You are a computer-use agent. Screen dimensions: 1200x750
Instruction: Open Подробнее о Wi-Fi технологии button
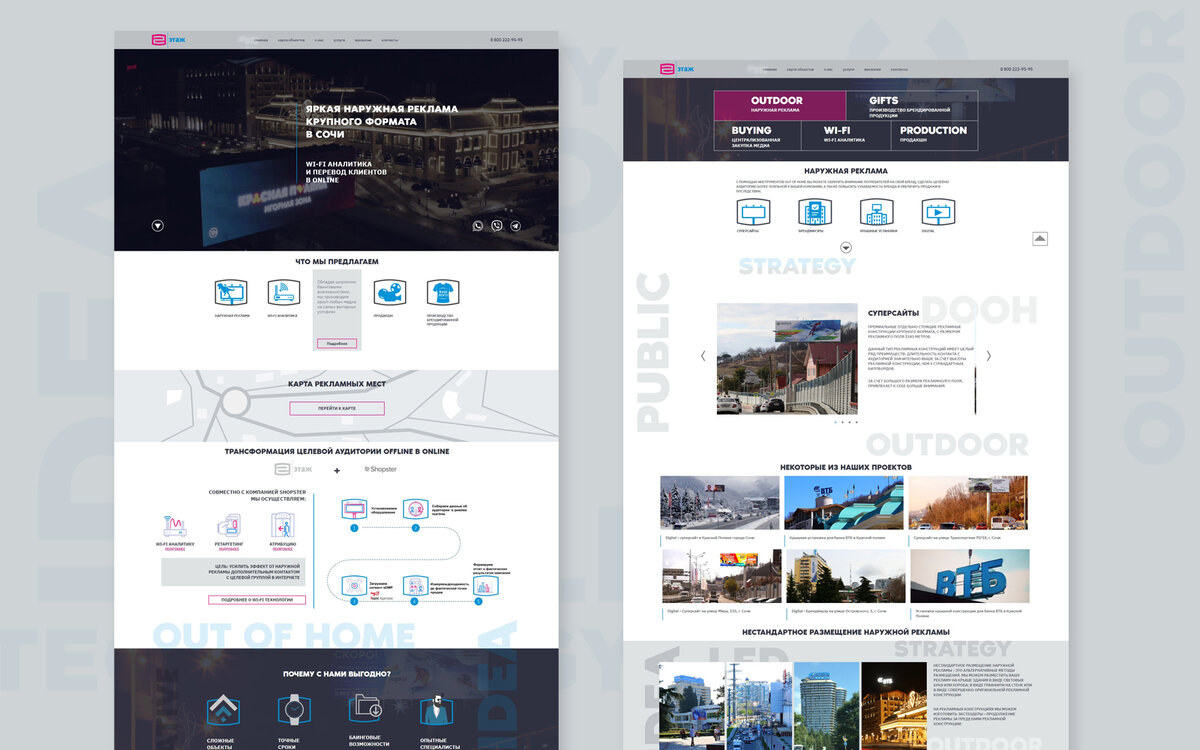point(257,600)
